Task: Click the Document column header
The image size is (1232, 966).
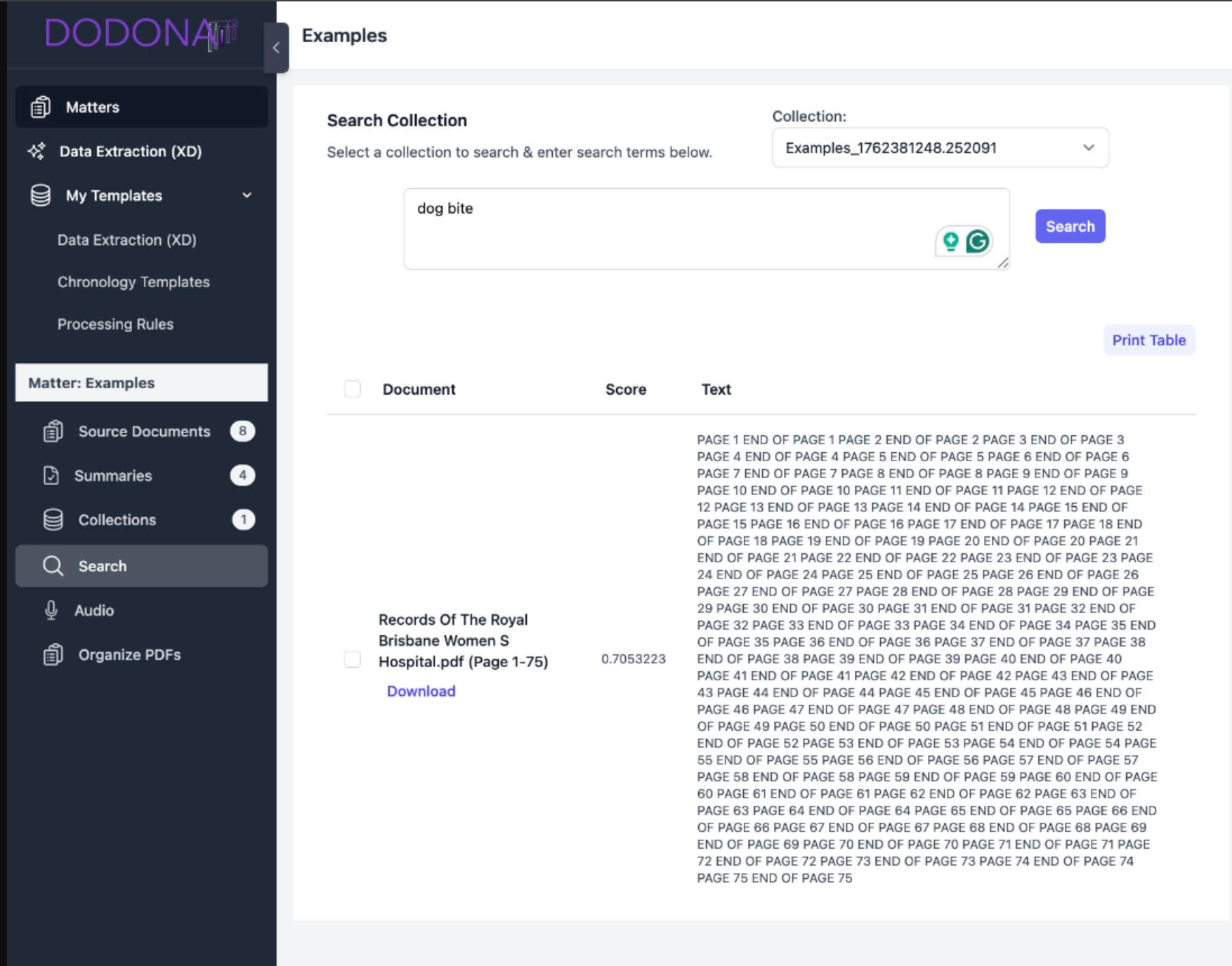Action: pyautogui.click(x=419, y=389)
